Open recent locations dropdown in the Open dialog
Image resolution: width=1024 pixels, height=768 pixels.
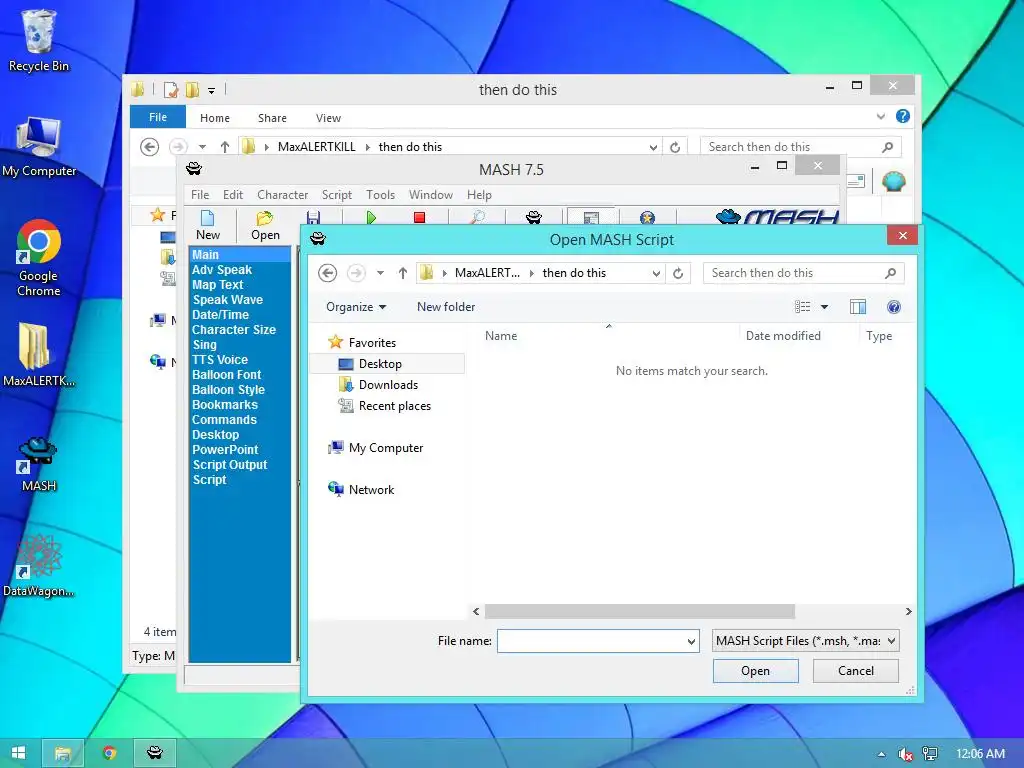(380, 273)
